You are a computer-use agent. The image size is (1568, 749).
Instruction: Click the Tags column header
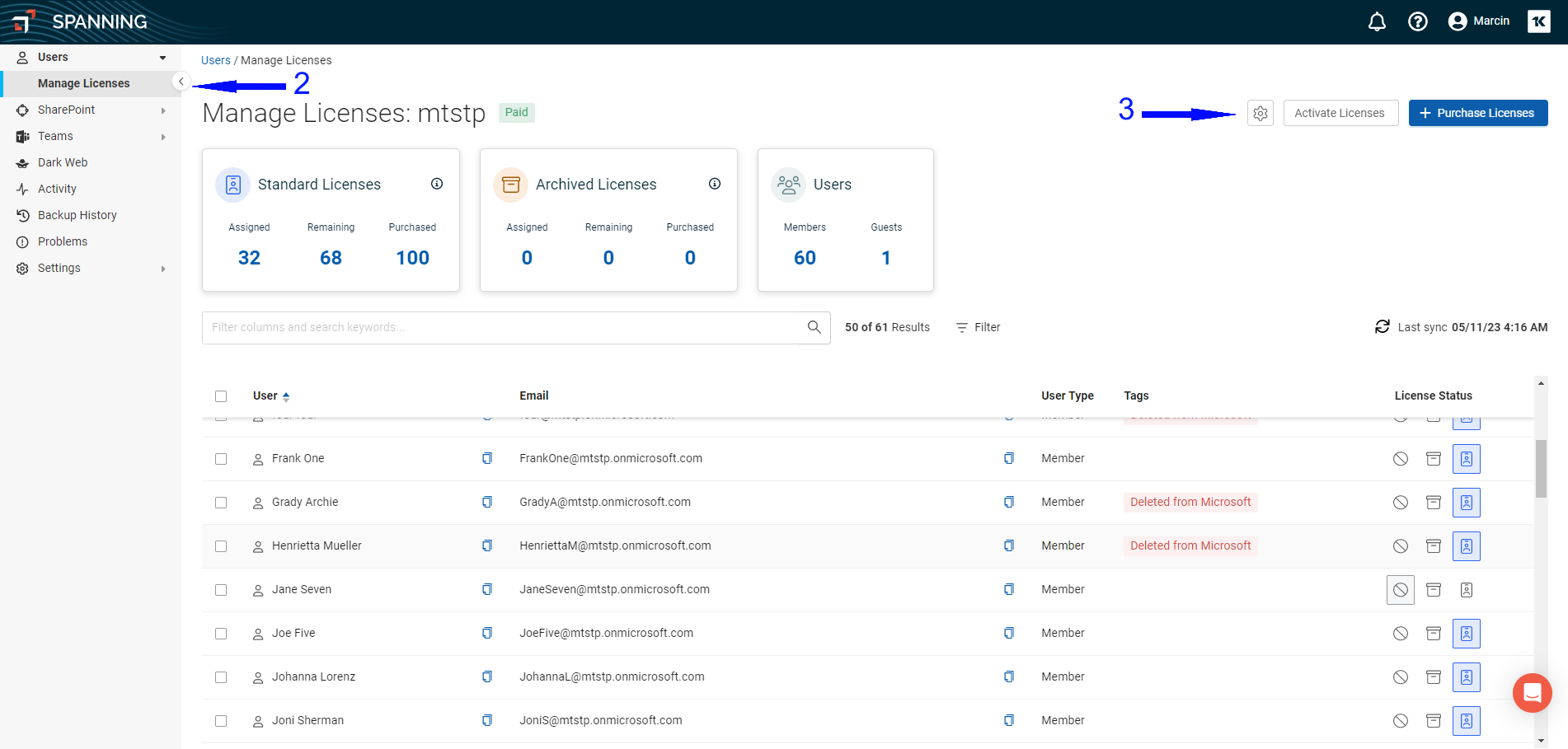point(1136,396)
